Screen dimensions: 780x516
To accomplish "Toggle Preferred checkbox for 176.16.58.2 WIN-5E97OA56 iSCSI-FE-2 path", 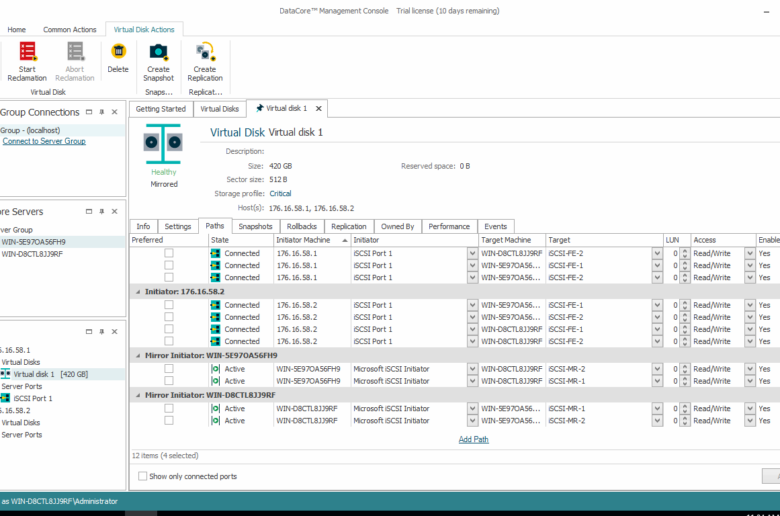I will 169,317.
